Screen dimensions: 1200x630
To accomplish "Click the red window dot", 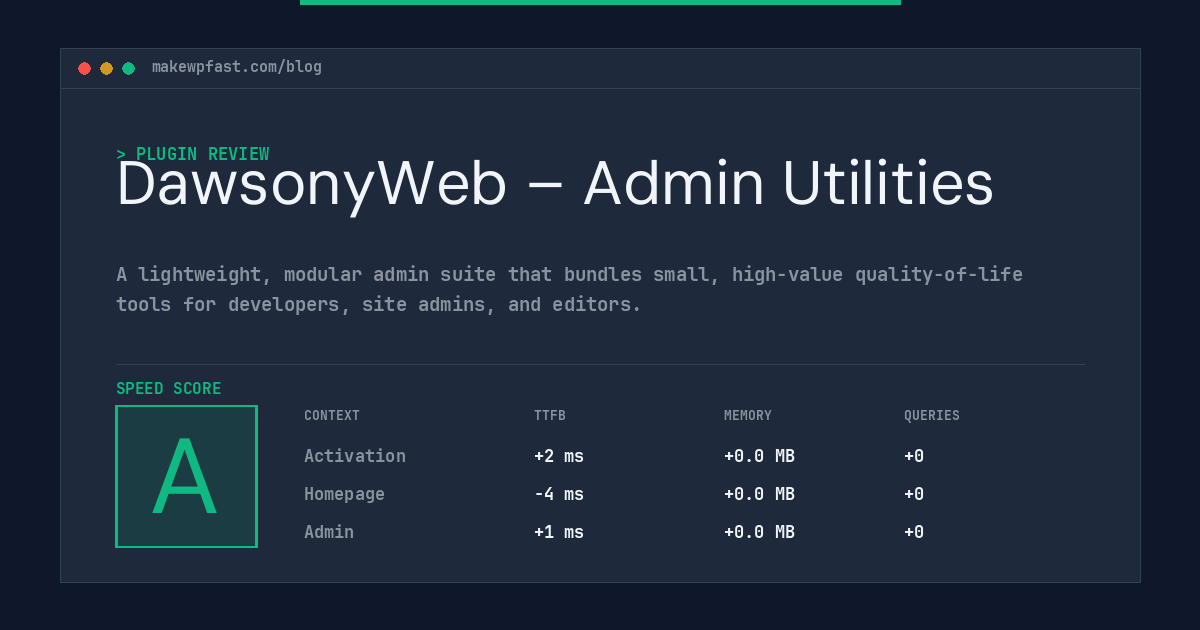I will click(x=84, y=68).
